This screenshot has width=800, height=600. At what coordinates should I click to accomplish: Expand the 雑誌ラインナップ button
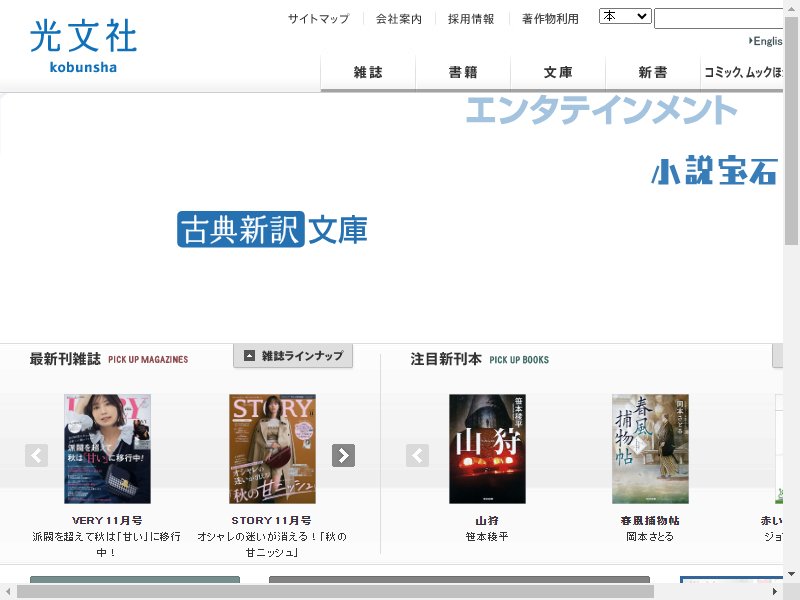pos(293,356)
